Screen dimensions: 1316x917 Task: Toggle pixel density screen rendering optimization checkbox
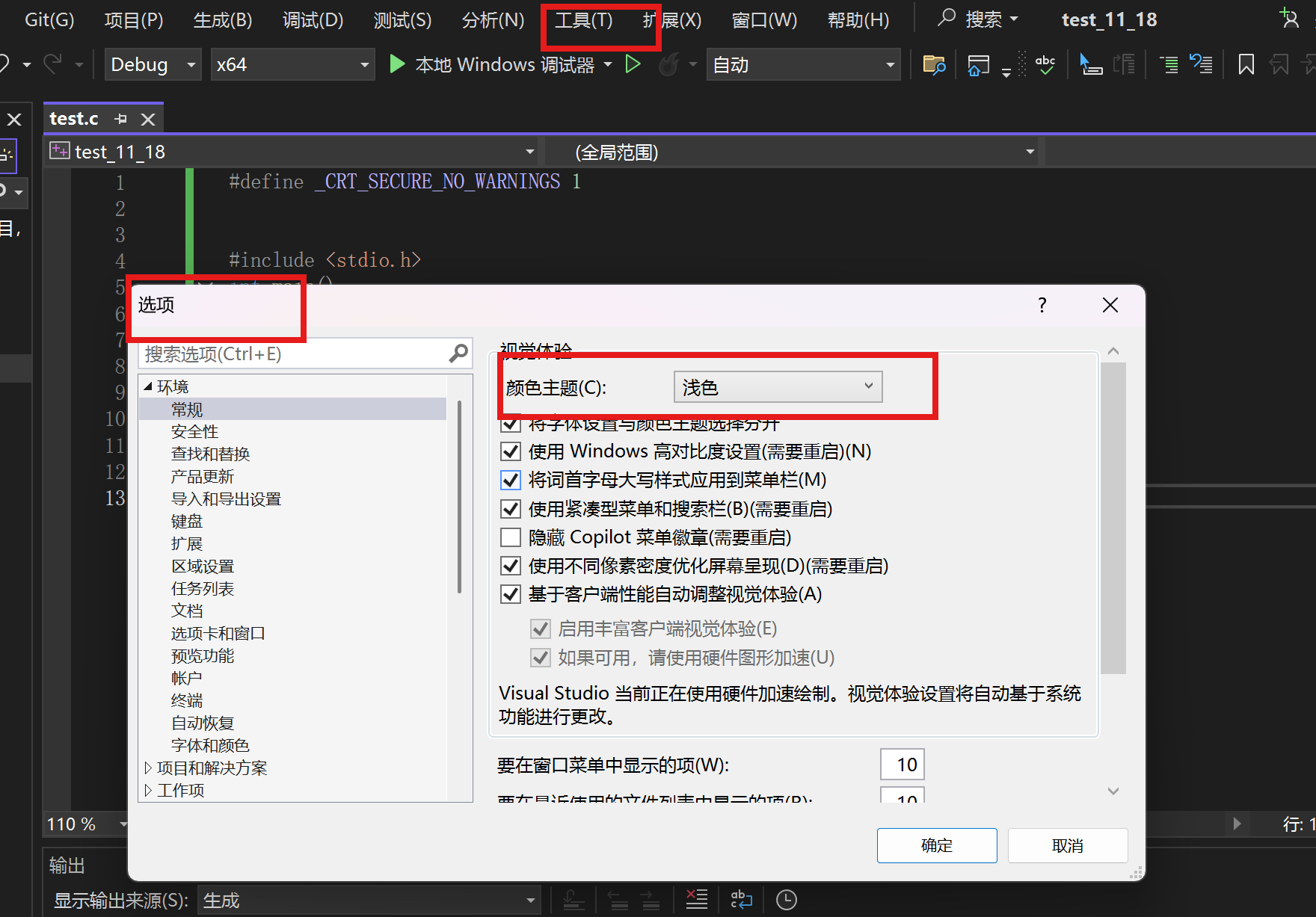(x=511, y=566)
